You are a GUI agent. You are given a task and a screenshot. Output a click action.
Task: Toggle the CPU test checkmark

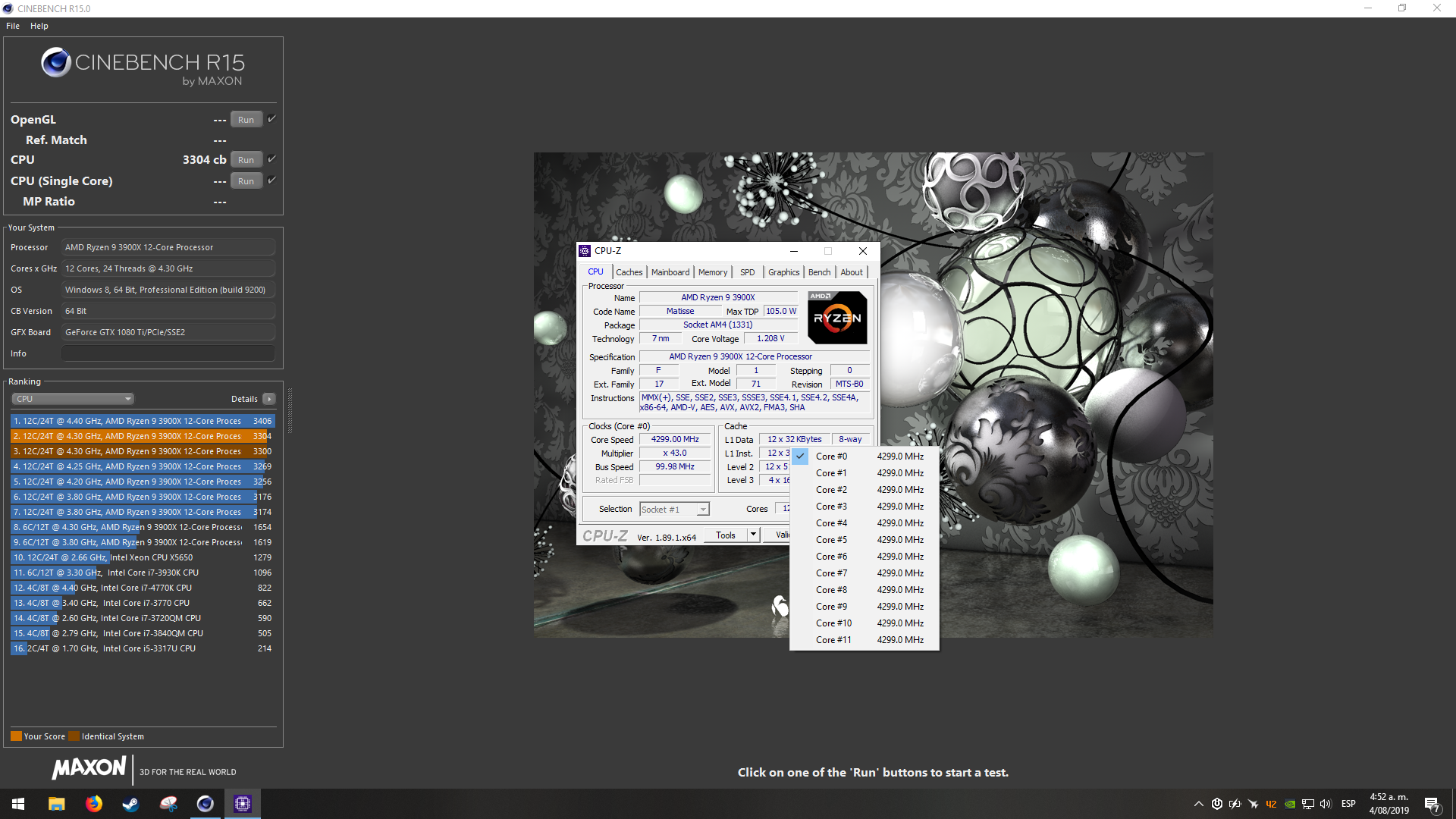[x=271, y=159]
